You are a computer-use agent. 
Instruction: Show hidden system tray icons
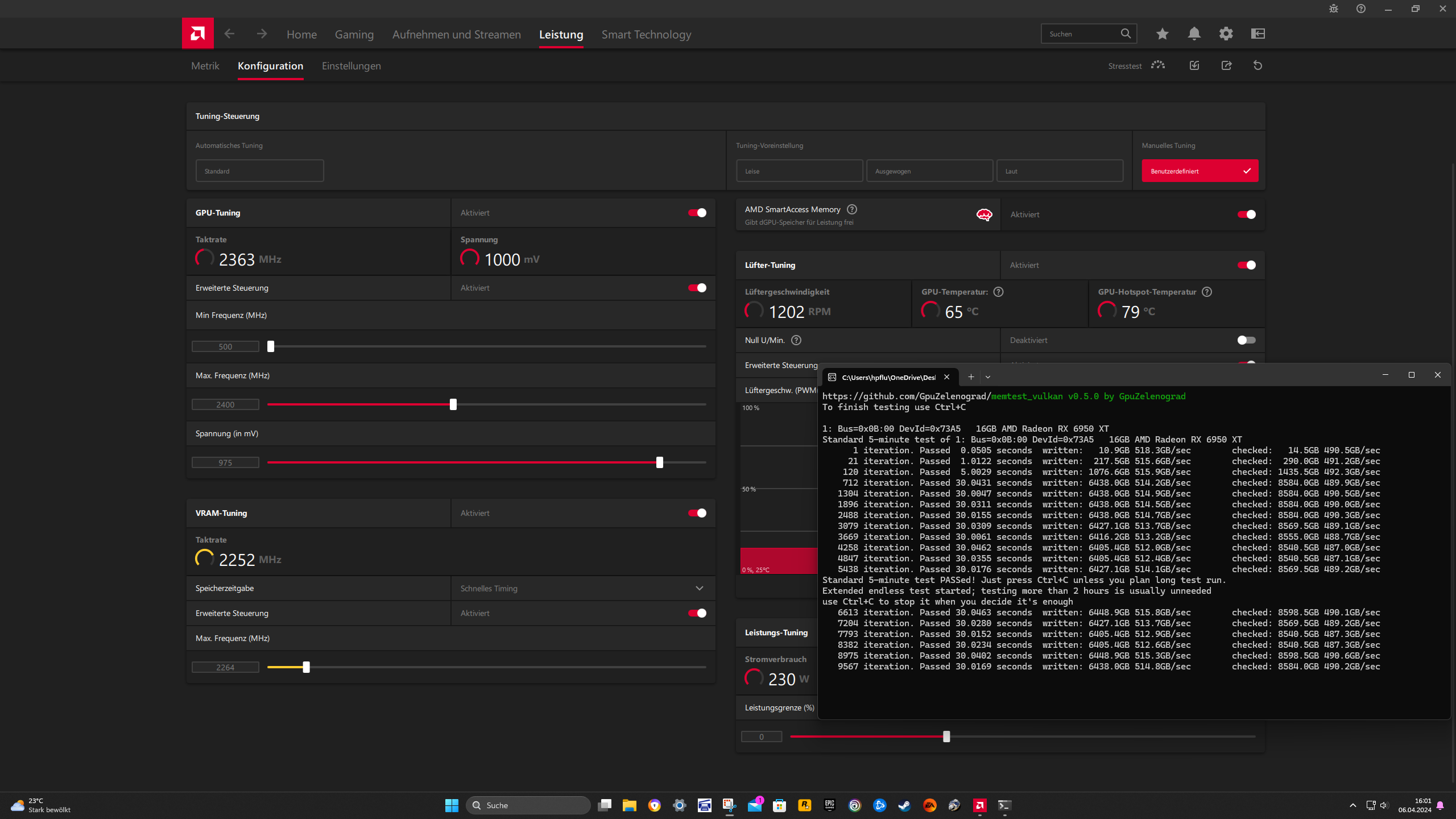(x=1352, y=805)
